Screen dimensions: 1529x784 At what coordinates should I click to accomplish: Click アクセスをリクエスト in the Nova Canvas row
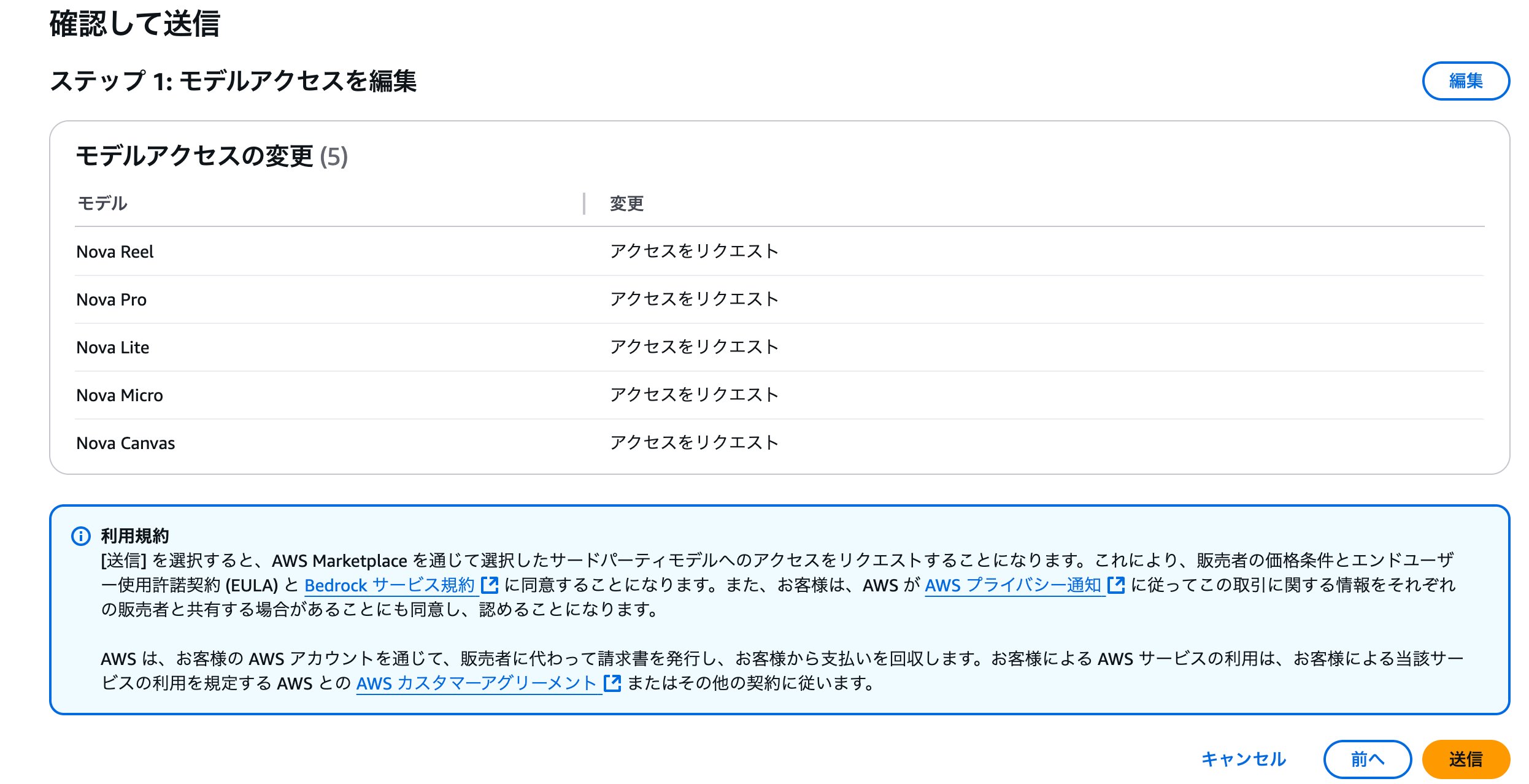(x=694, y=442)
